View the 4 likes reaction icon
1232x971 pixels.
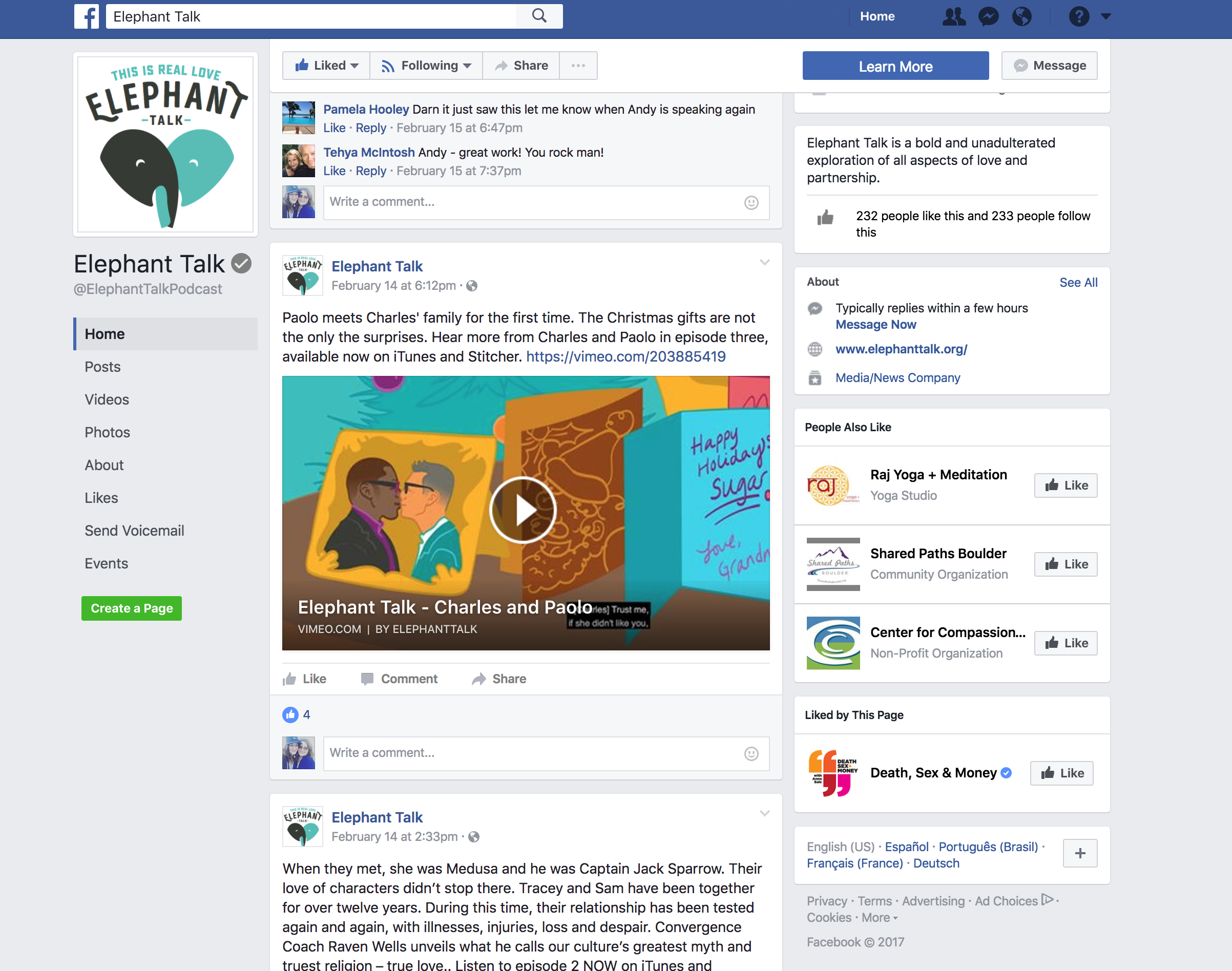pyautogui.click(x=290, y=714)
